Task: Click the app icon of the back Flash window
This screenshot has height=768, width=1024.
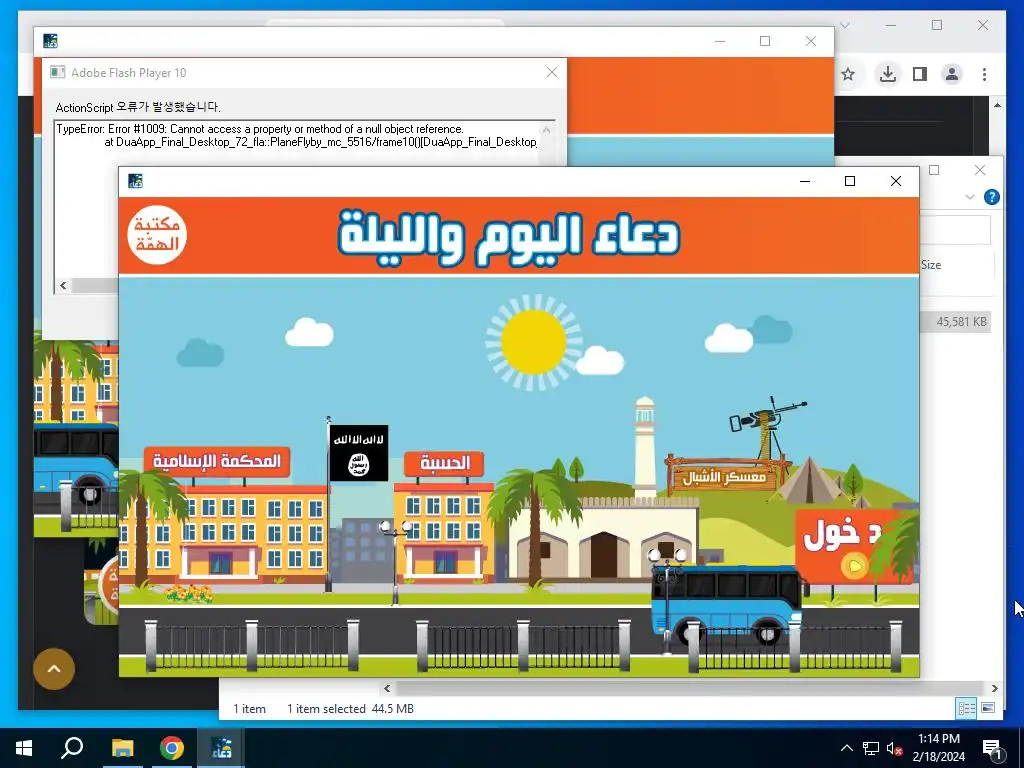Action: point(50,41)
